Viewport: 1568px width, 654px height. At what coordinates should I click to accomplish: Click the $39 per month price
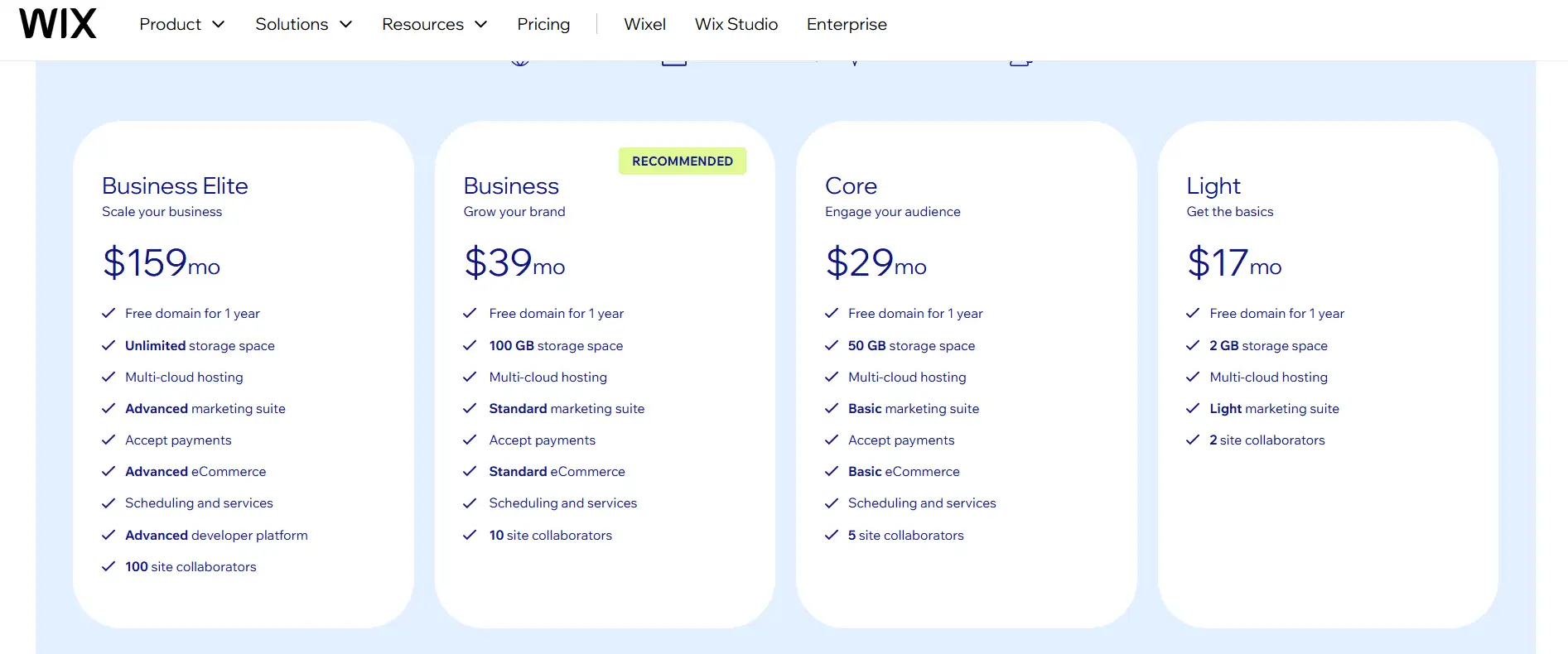(x=514, y=262)
